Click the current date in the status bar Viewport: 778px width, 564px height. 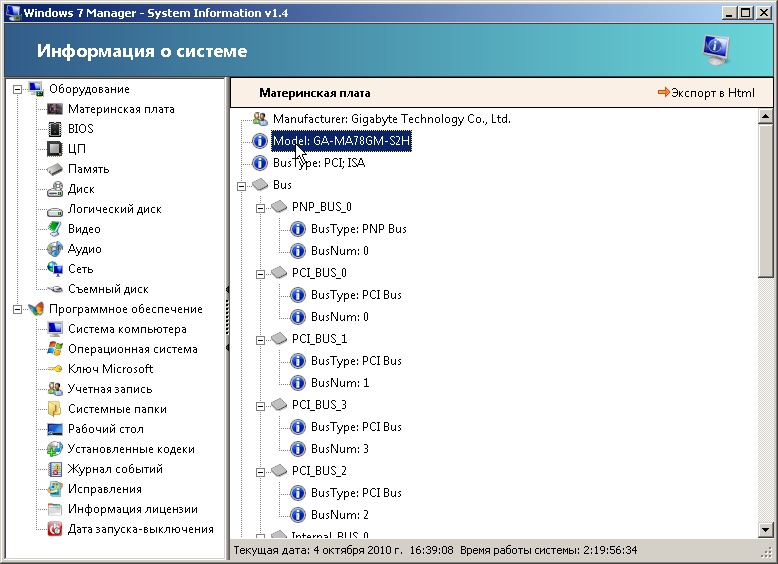(343, 550)
